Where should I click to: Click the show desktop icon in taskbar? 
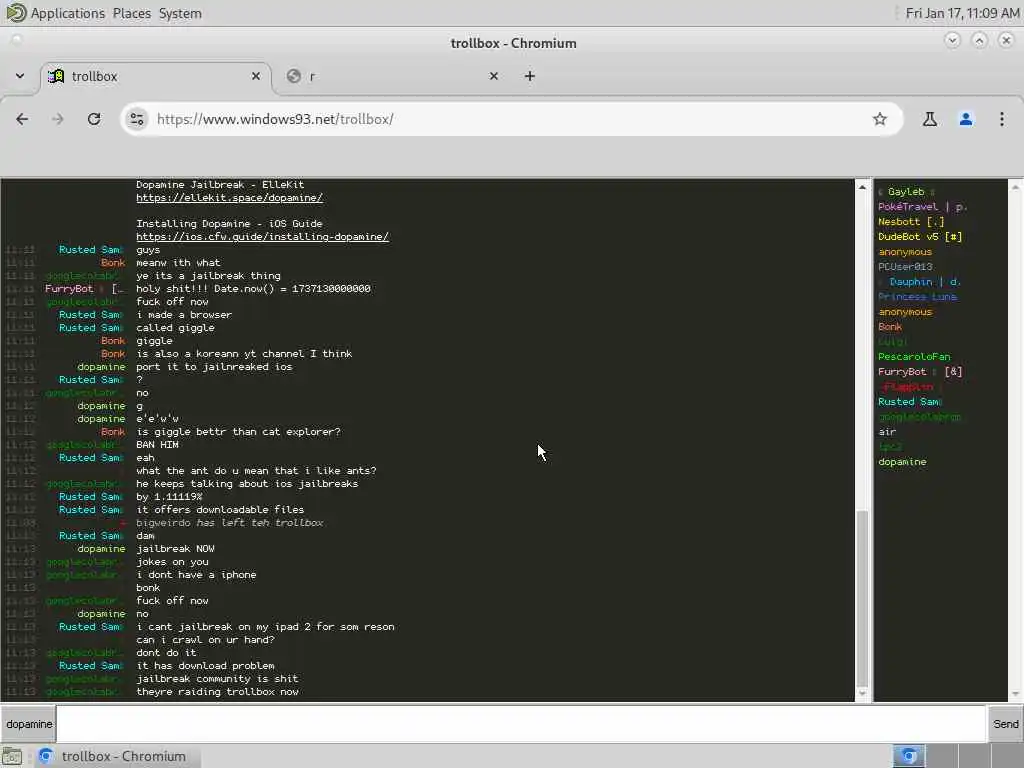(x=12, y=756)
